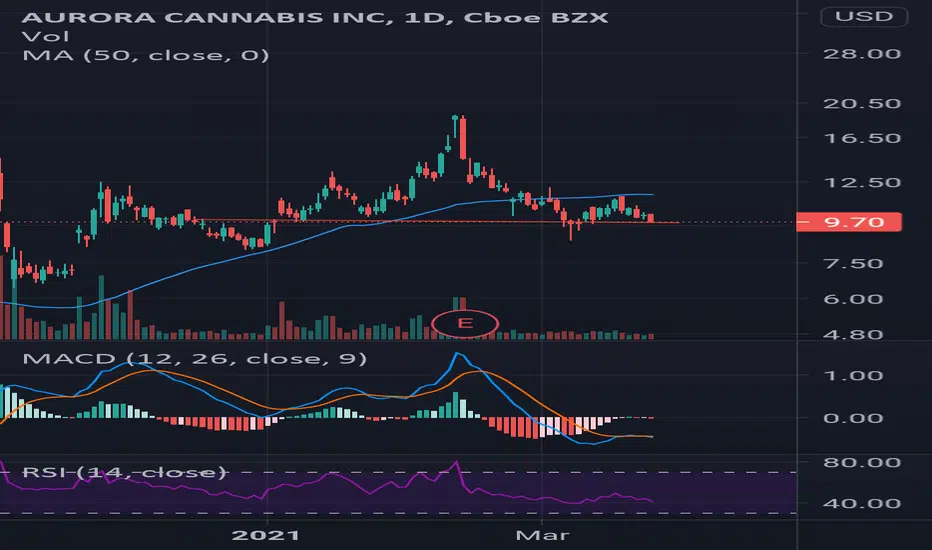Click the 7.50 price scale value
932x550 pixels.
[x=853, y=263]
